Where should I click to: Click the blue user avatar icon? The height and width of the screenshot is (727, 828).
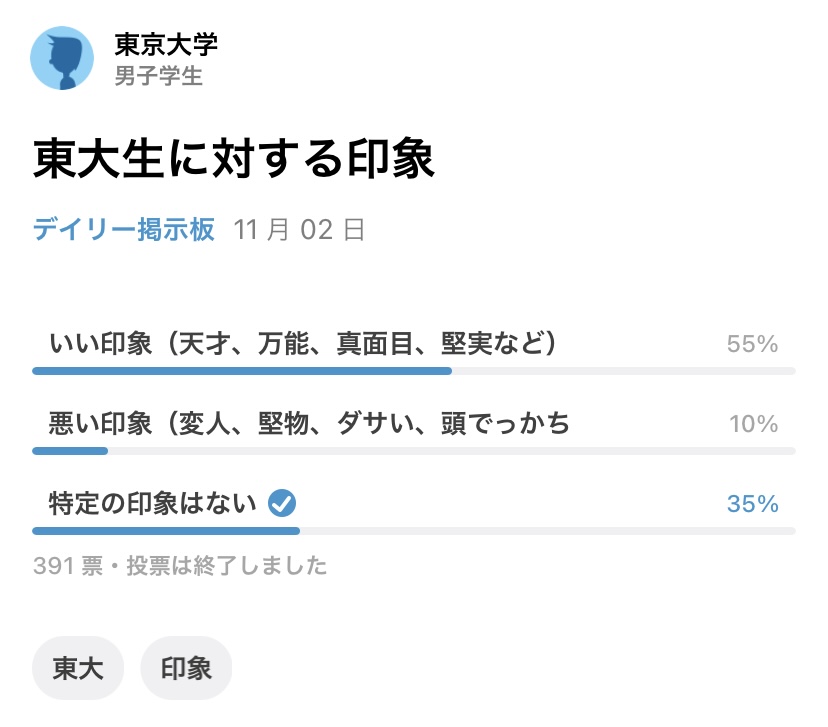click(62, 58)
